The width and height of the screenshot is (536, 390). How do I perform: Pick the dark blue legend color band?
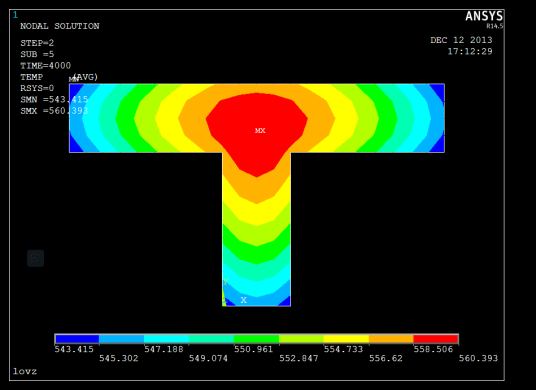[x=77, y=339]
